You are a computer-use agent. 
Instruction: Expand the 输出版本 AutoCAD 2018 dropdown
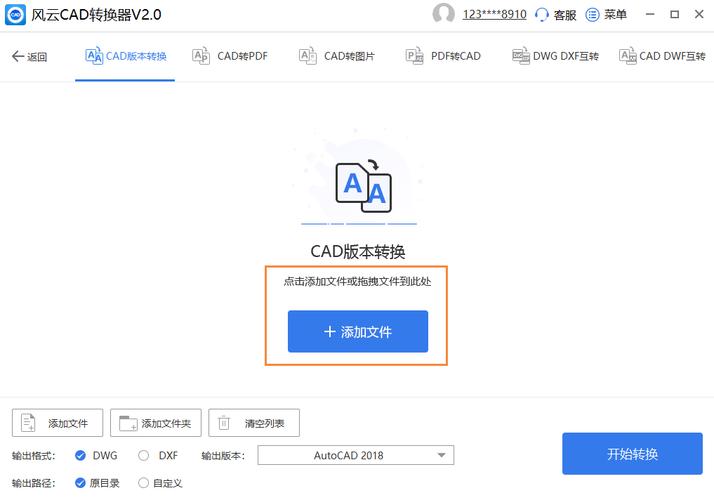click(x=356, y=455)
